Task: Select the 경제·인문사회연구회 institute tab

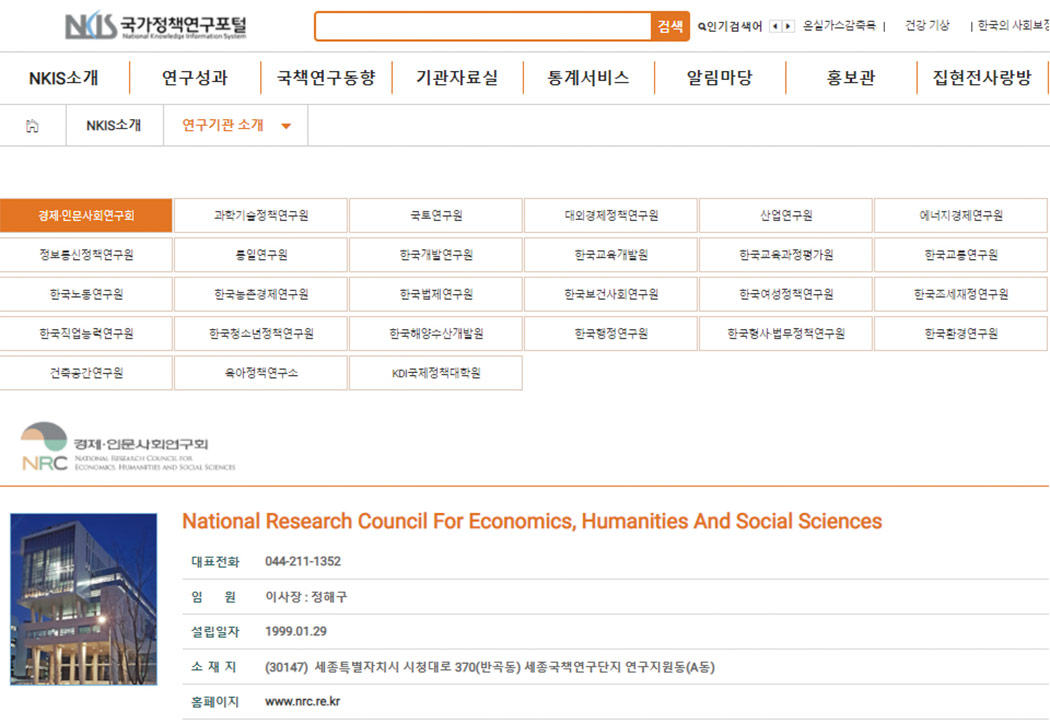Action: point(86,215)
